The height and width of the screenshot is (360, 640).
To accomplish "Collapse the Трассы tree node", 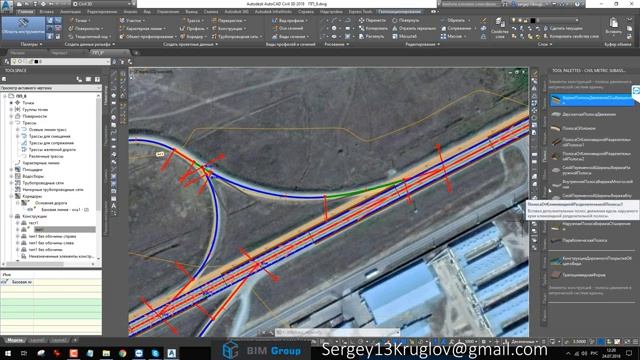I will click(11, 123).
